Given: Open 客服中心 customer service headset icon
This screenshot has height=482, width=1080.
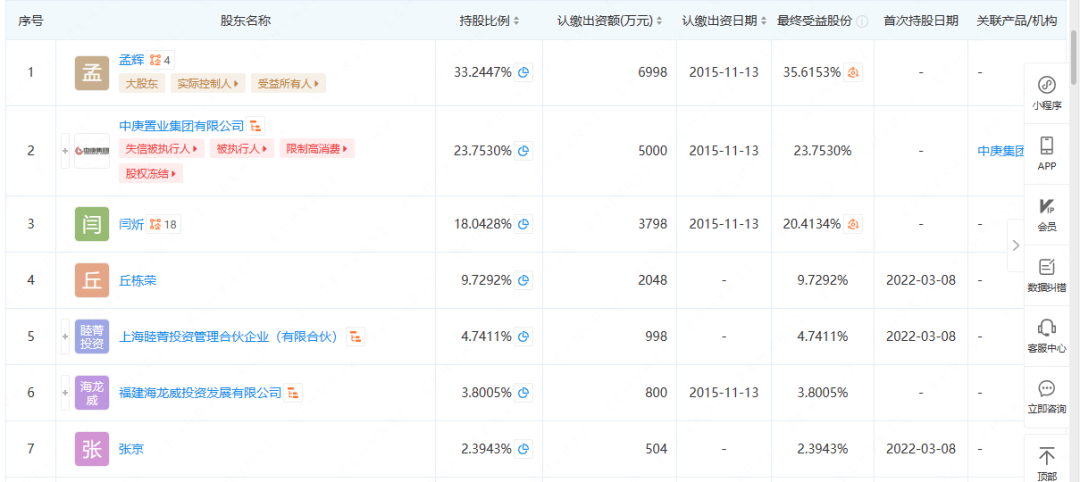Looking at the screenshot, I should pos(1046,328).
